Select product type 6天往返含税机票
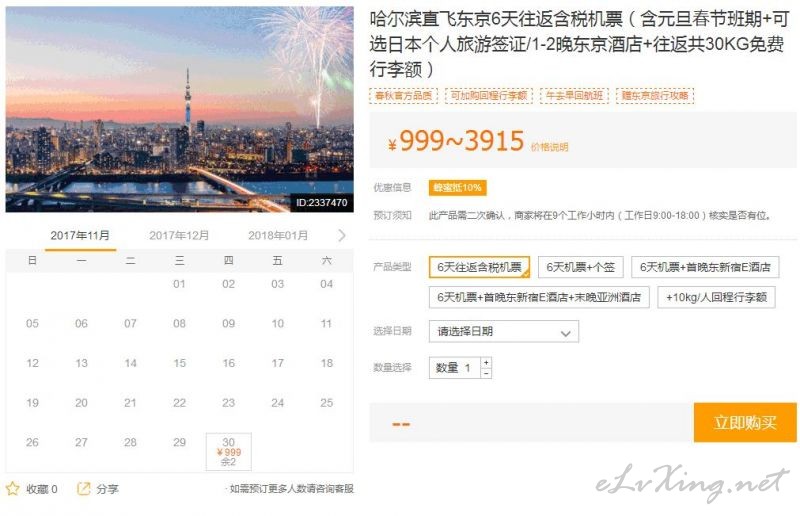 coord(479,267)
